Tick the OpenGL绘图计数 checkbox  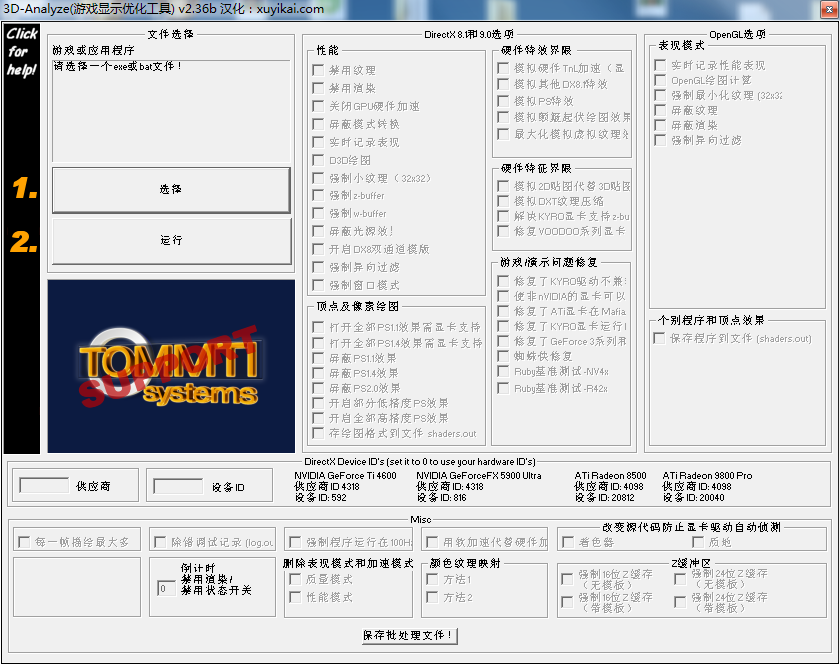(x=661, y=80)
